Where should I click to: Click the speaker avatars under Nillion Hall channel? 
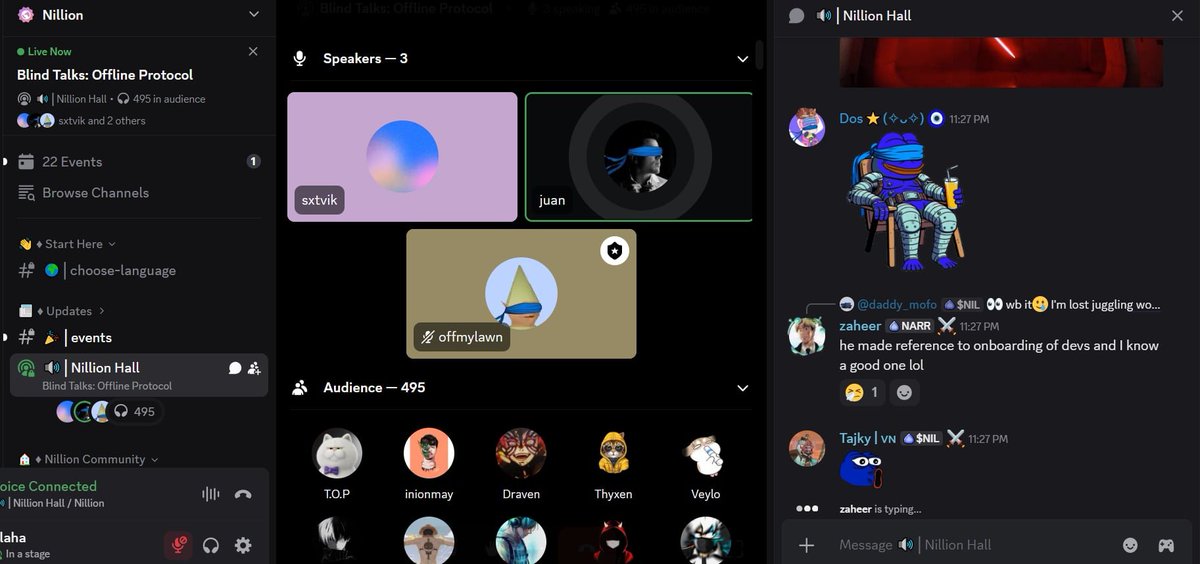coord(82,411)
